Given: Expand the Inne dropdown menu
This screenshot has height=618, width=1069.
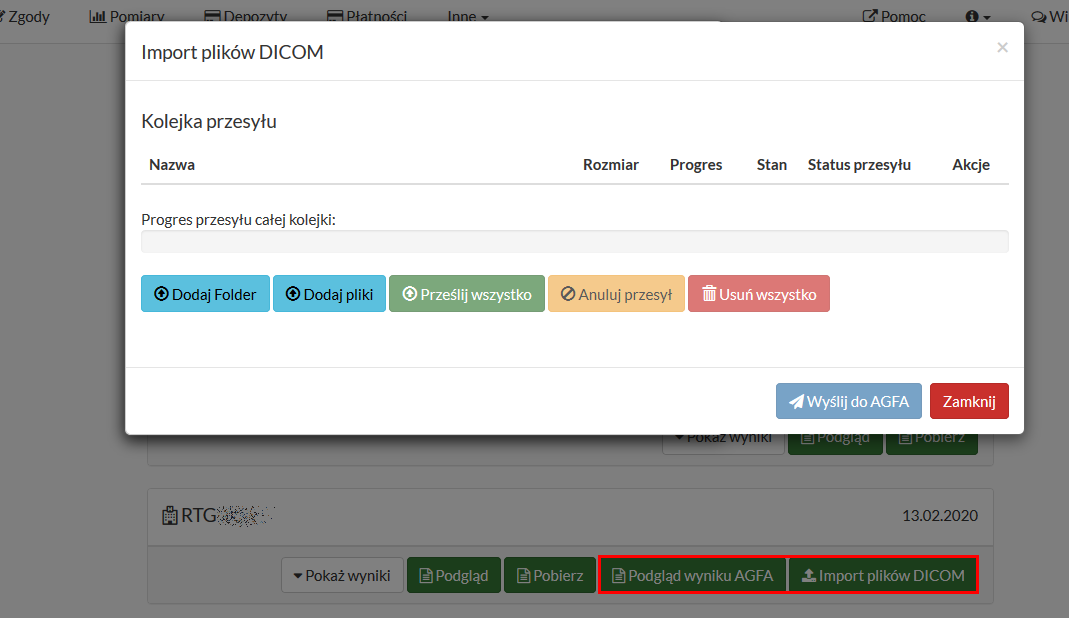Looking at the screenshot, I should [x=468, y=16].
